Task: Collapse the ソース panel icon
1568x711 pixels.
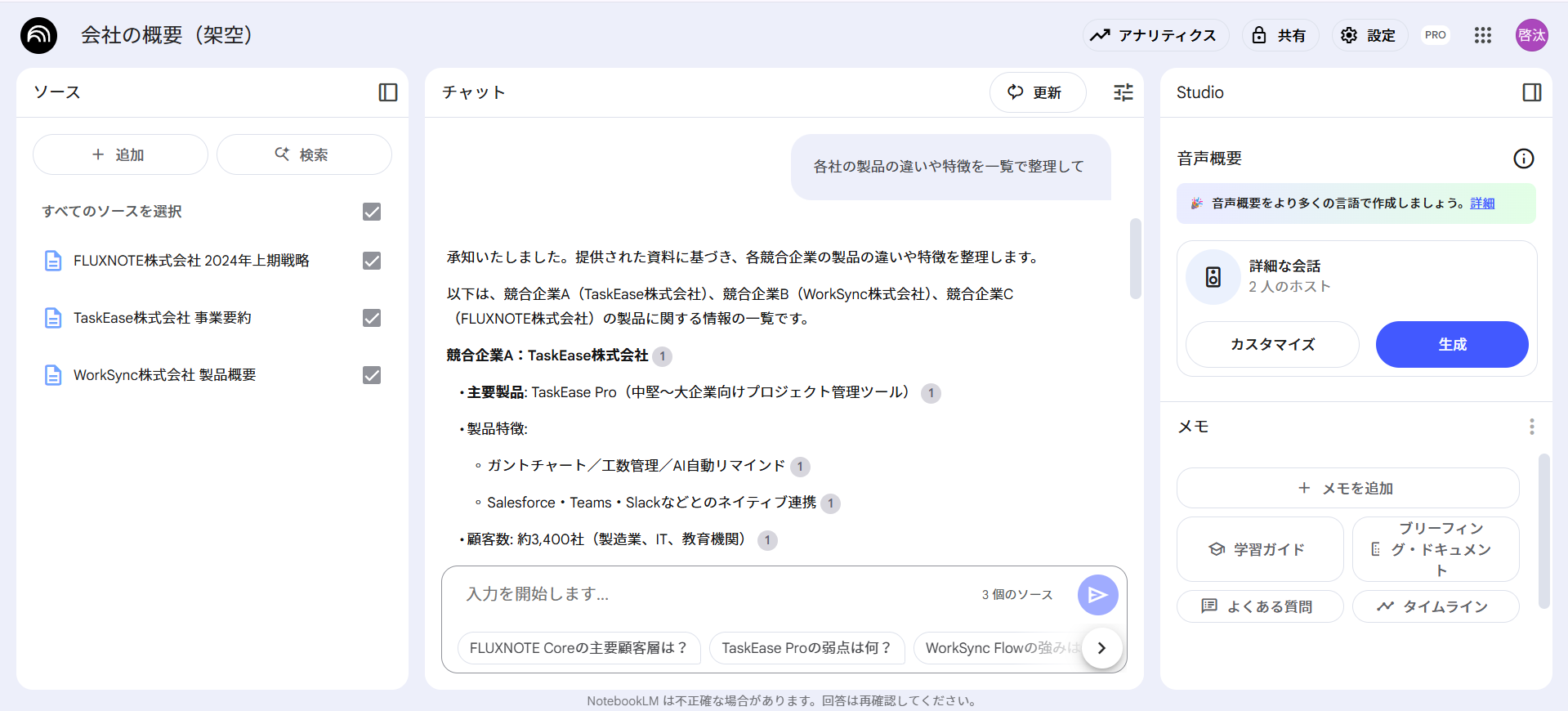Action: pos(388,92)
